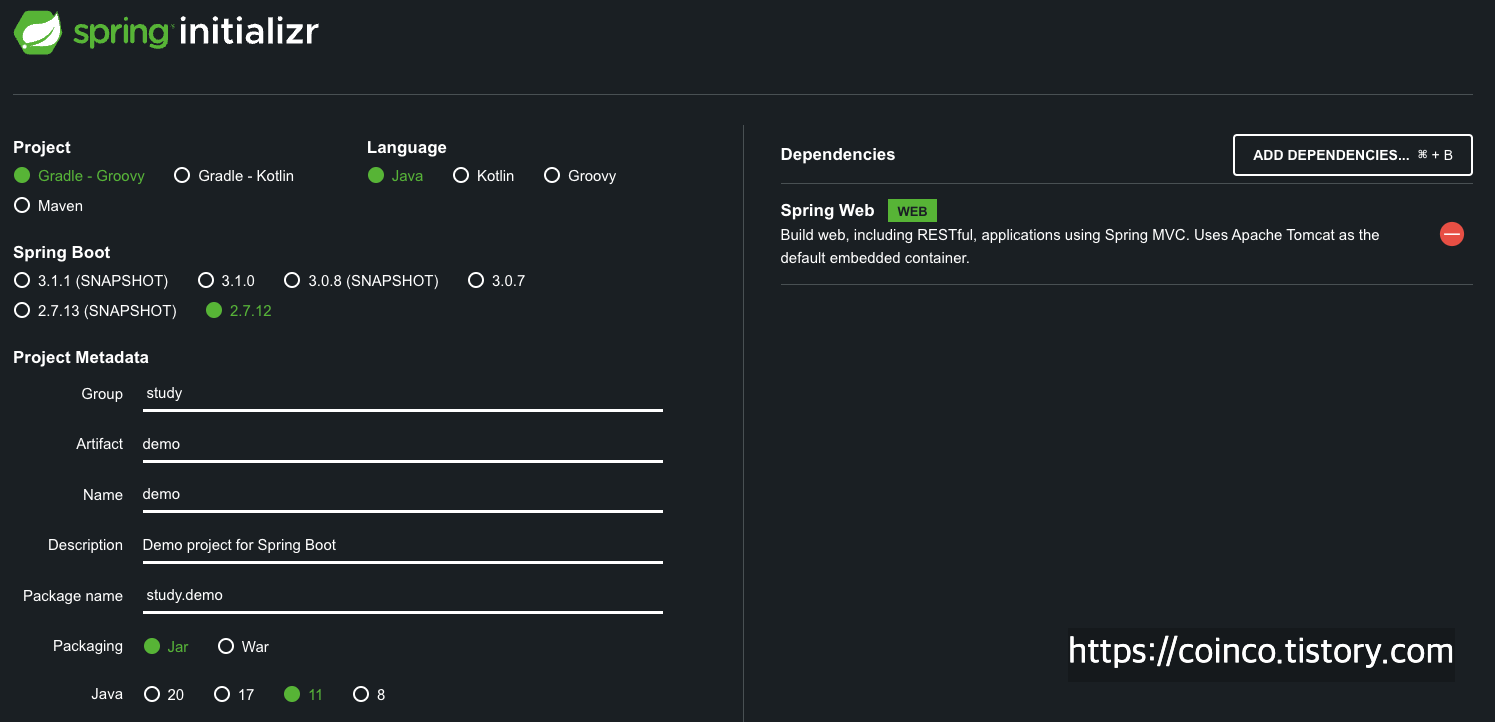Image resolution: width=1495 pixels, height=722 pixels.
Task: Select Gradle - Groovy project type
Action: pos(79,175)
